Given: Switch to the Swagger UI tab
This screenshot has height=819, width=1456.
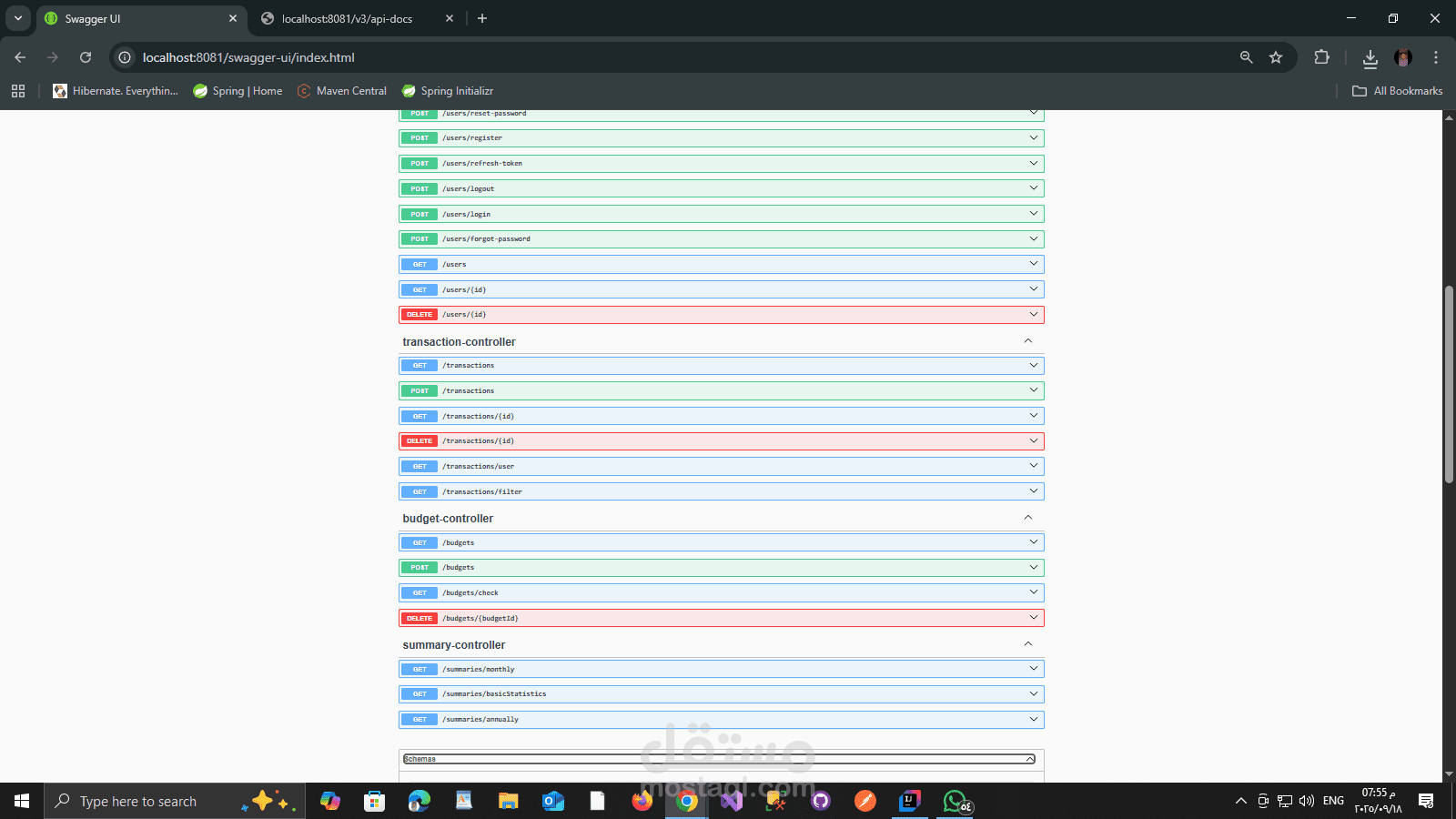Looking at the screenshot, I should (x=141, y=18).
